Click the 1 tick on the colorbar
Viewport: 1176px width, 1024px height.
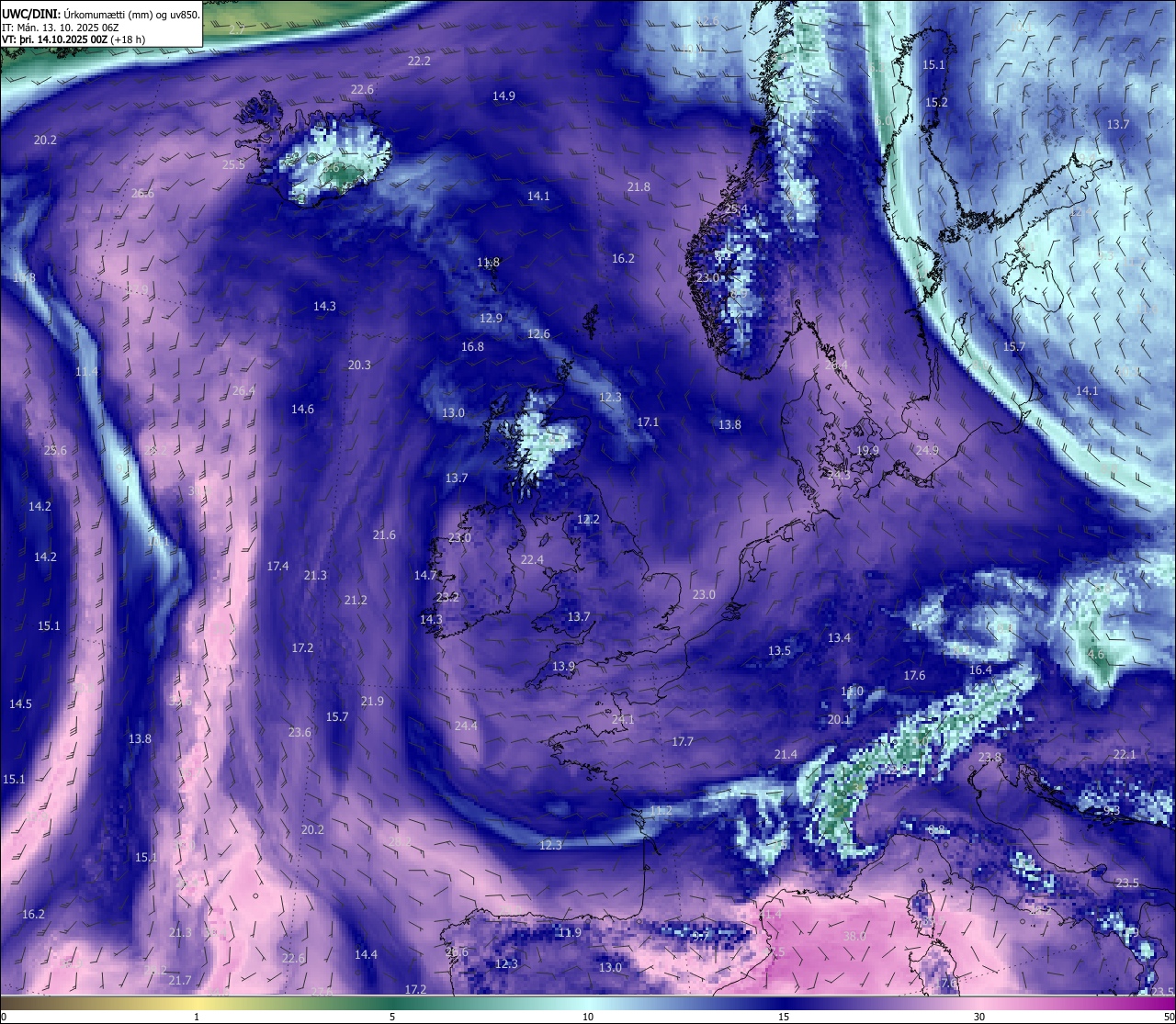[197, 1018]
